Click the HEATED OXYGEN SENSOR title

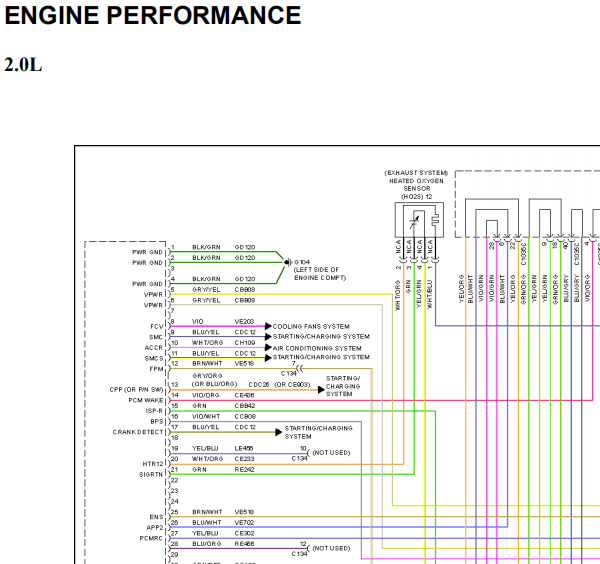(x=416, y=184)
